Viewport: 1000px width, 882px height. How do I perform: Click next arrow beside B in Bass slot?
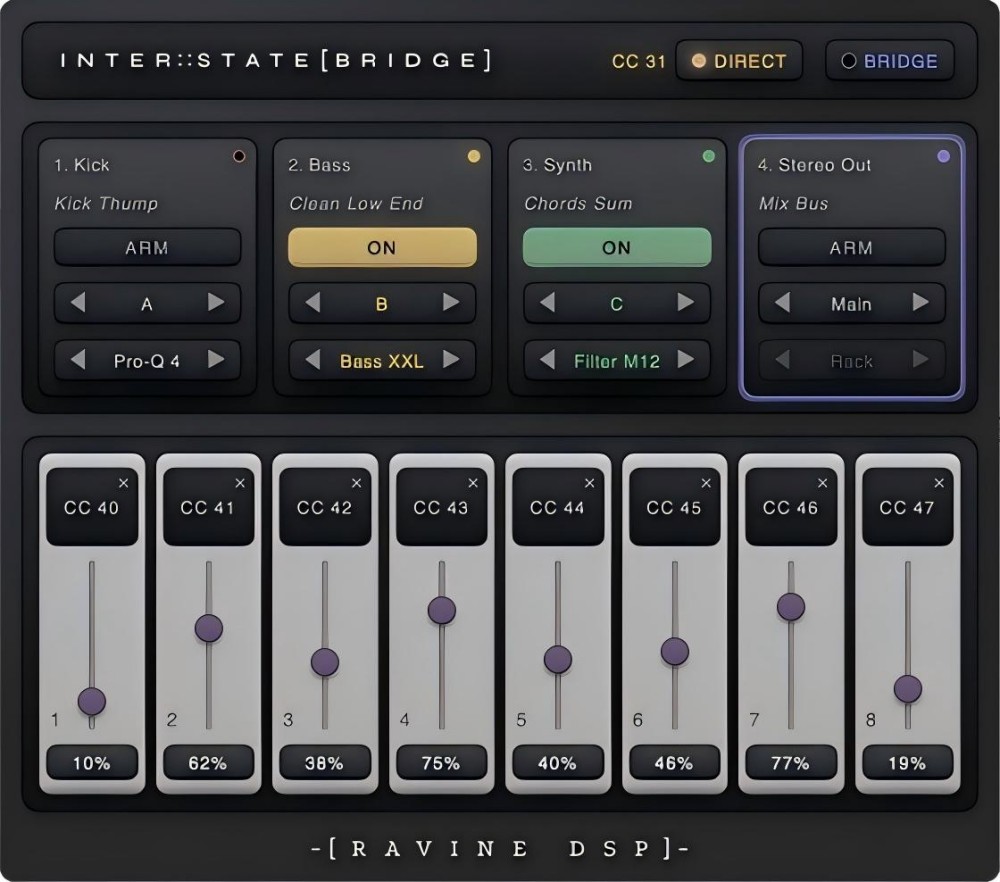451,302
